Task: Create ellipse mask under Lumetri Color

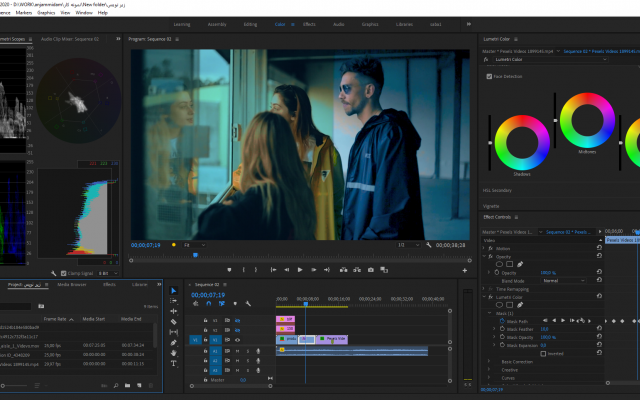Action: coord(499,305)
